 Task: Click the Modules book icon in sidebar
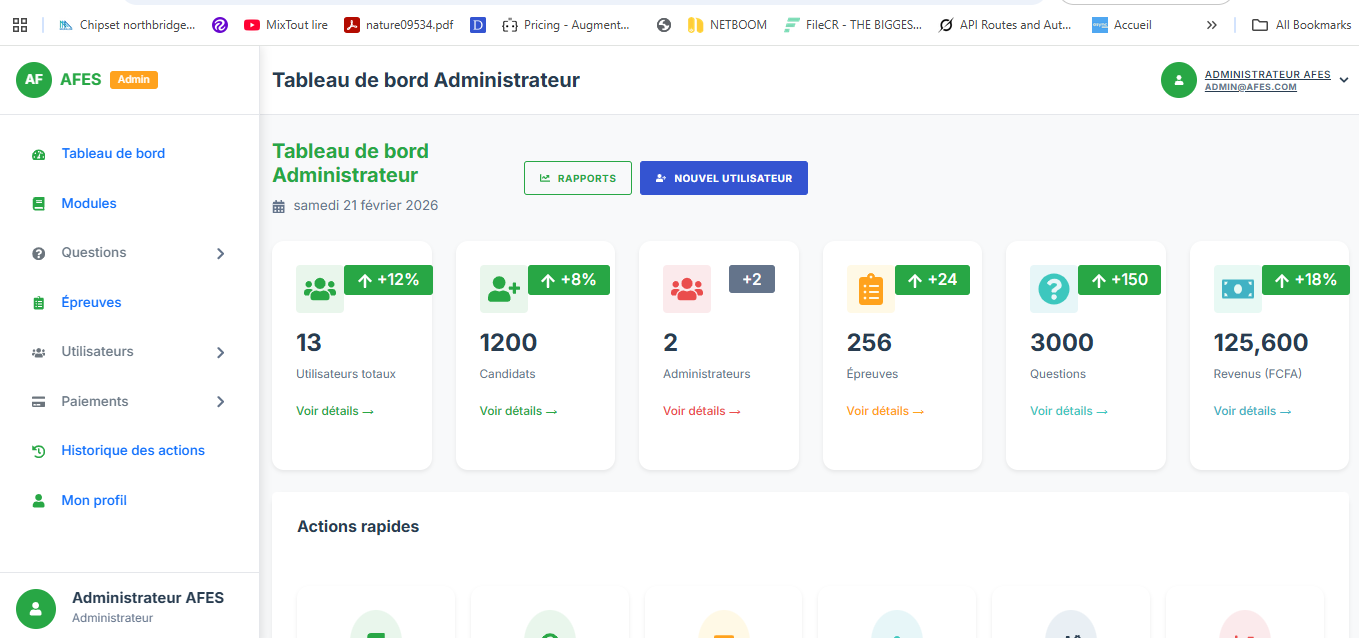[39, 204]
